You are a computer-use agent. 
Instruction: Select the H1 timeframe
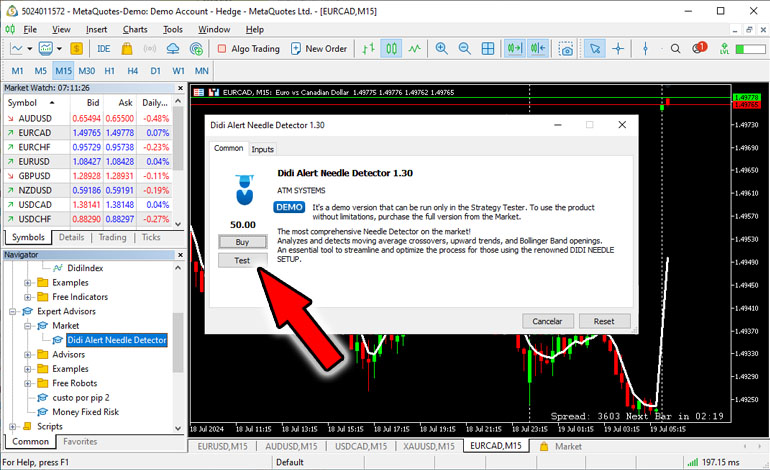110,71
